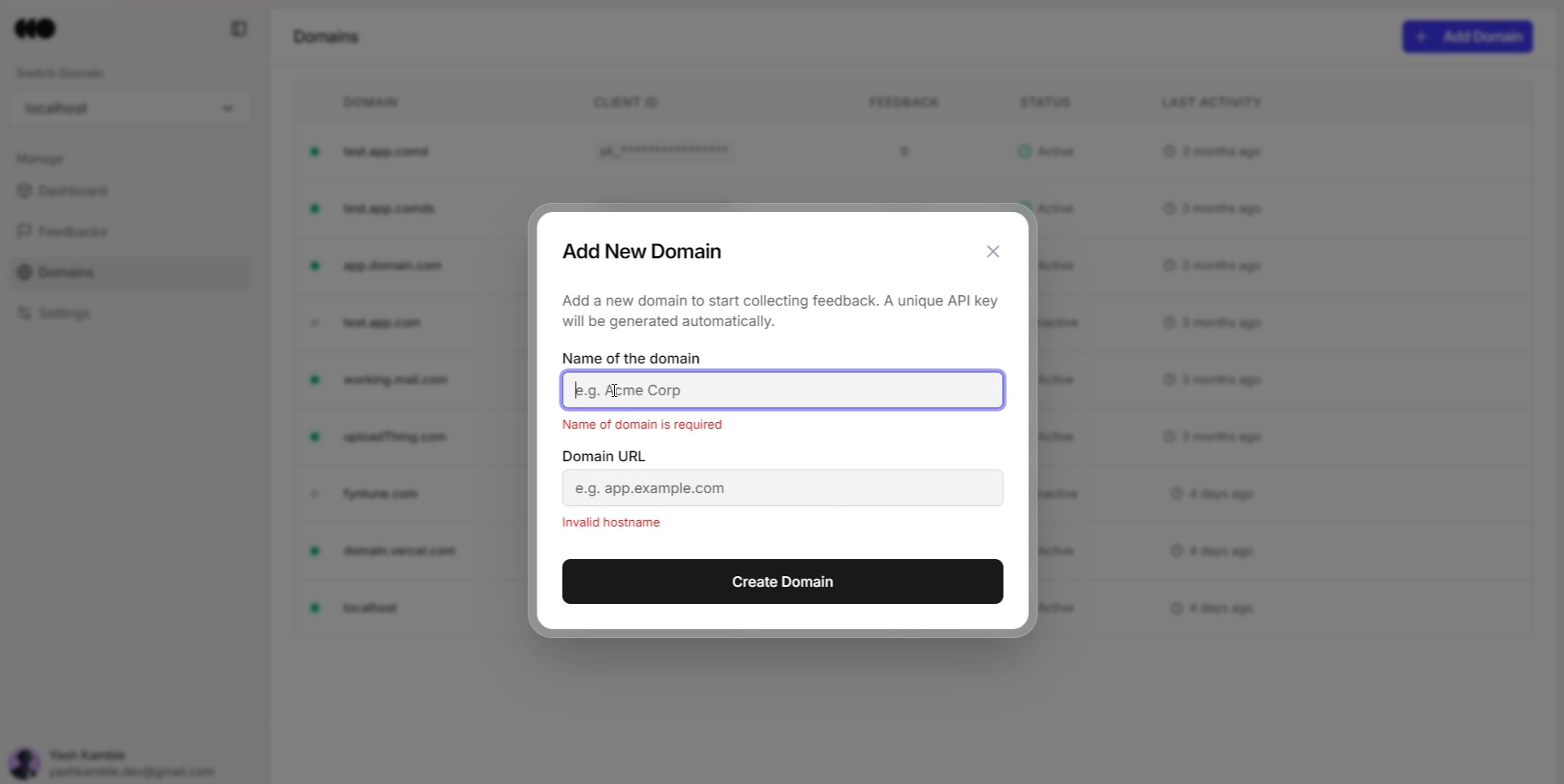Toggle the sidebar collapse icon
The height and width of the screenshot is (784, 1564).
point(239,29)
